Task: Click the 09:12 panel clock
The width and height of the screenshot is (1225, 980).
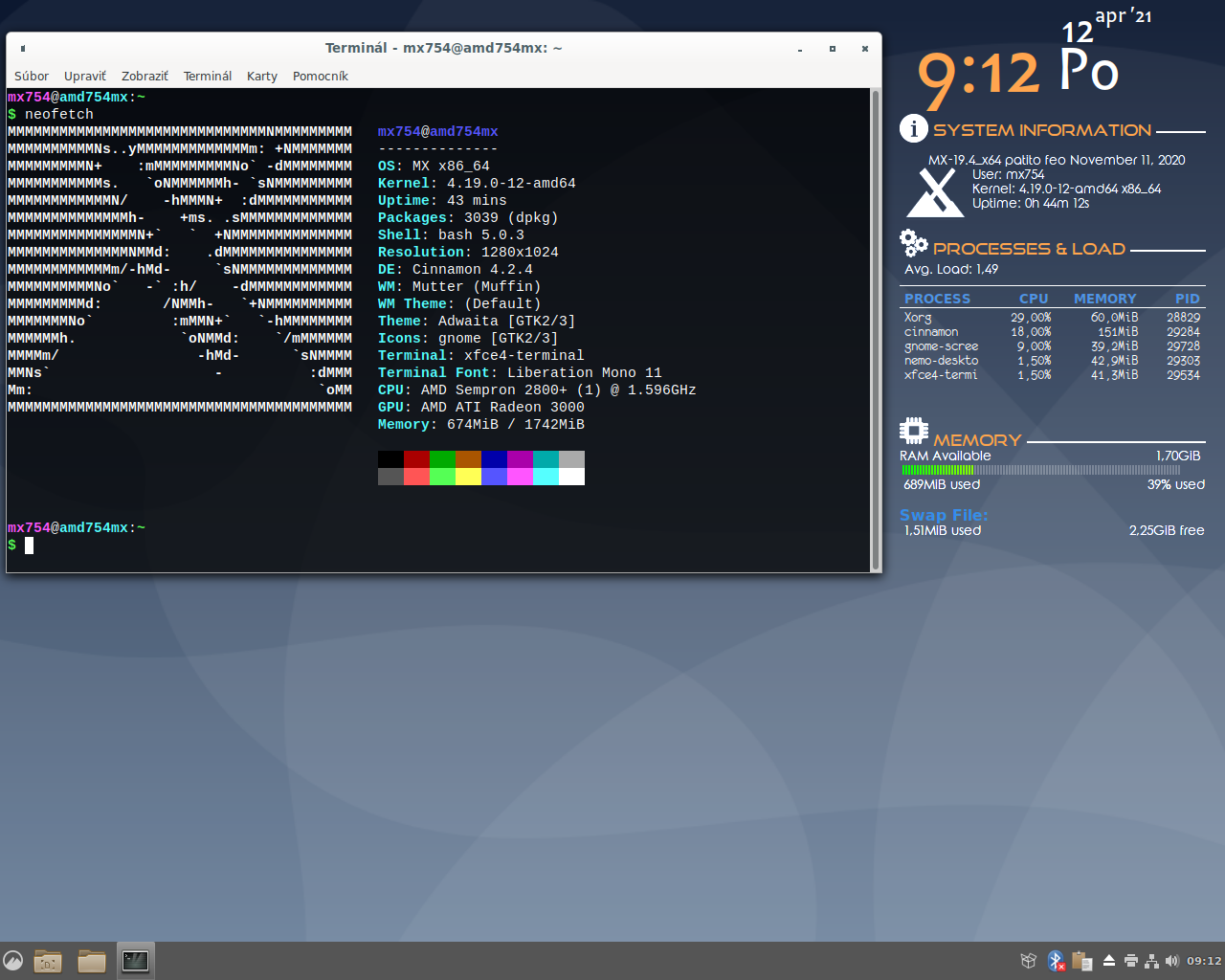Action: [x=1204, y=961]
